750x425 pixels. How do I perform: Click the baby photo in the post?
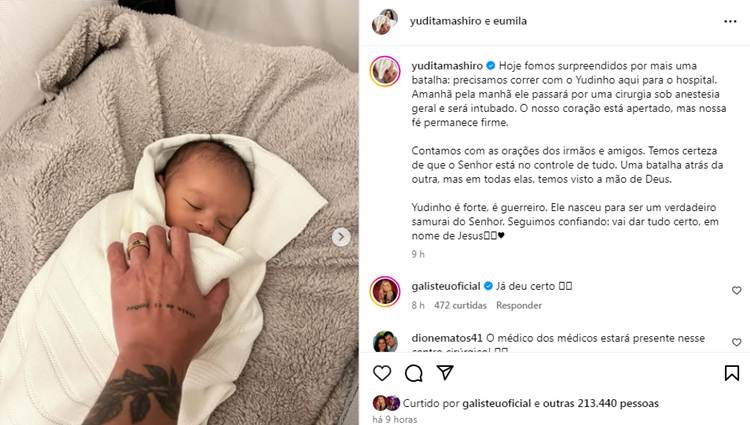coord(179,212)
